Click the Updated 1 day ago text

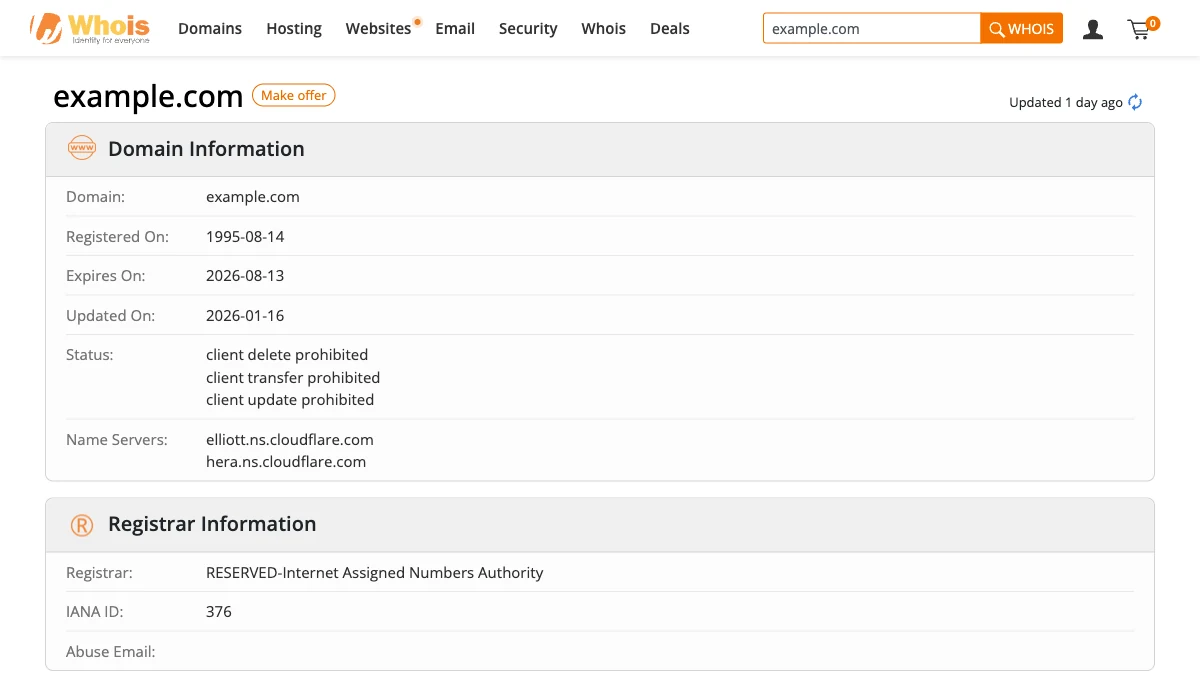click(x=1066, y=102)
